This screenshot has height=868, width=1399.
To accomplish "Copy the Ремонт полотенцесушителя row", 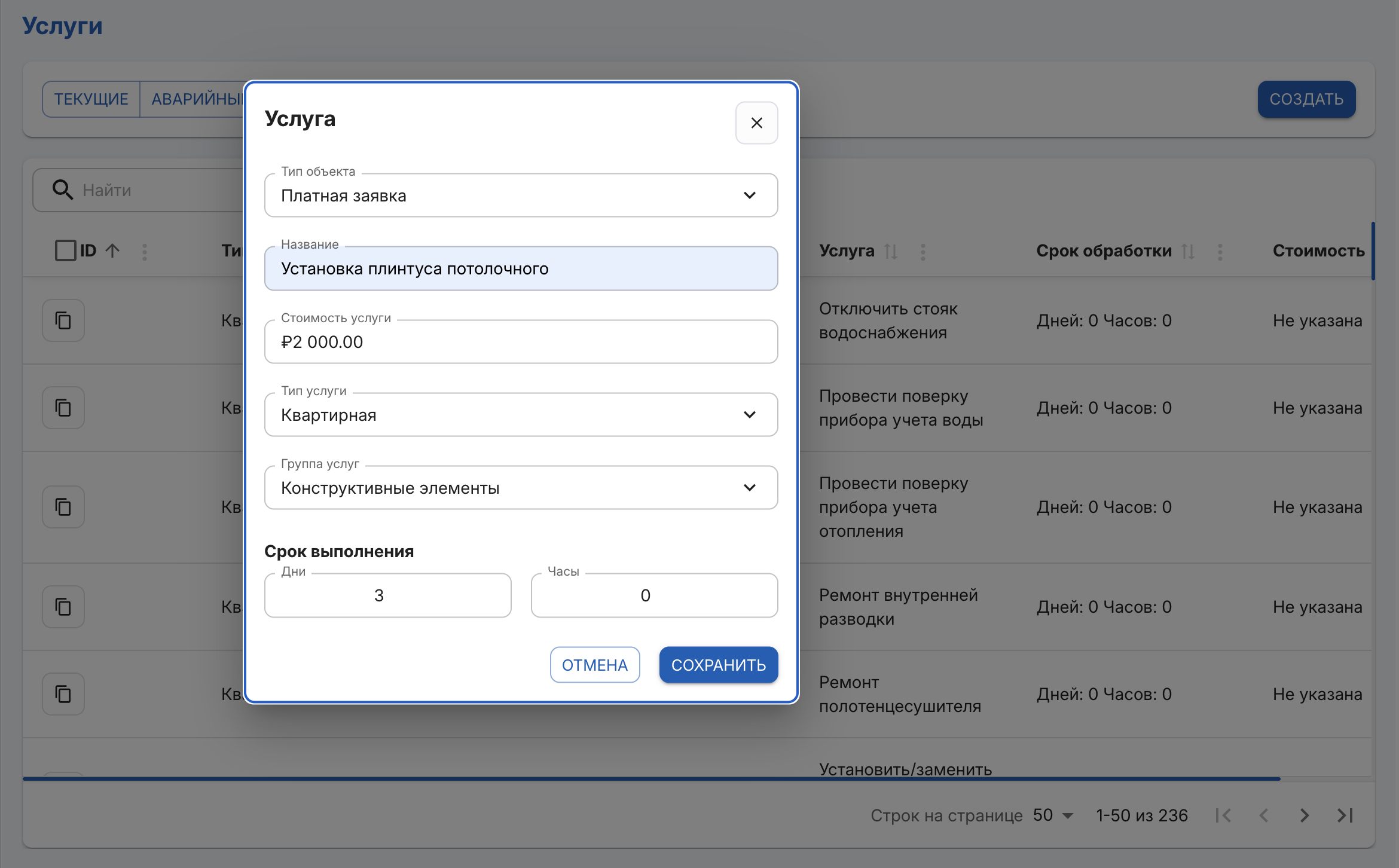I will 63,694.
